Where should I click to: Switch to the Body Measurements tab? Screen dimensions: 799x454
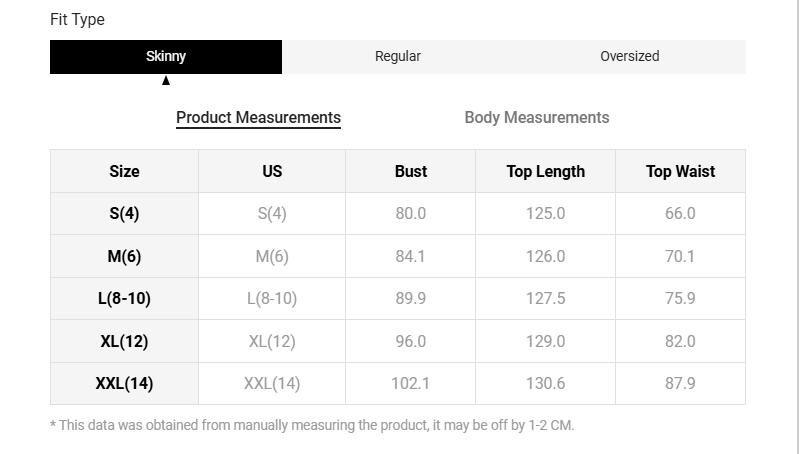coord(536,118)
